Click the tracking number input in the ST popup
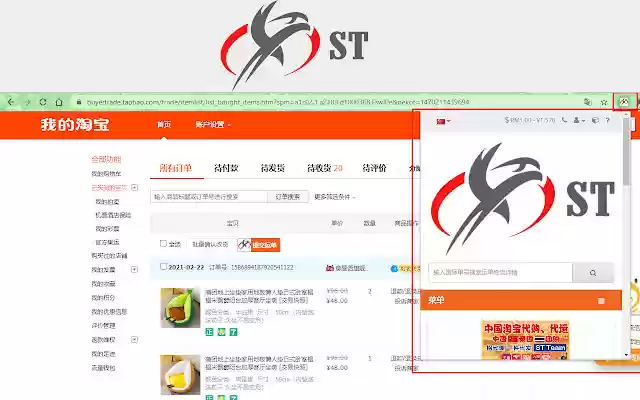Screen dimensions: 640x400 point(501,273)
